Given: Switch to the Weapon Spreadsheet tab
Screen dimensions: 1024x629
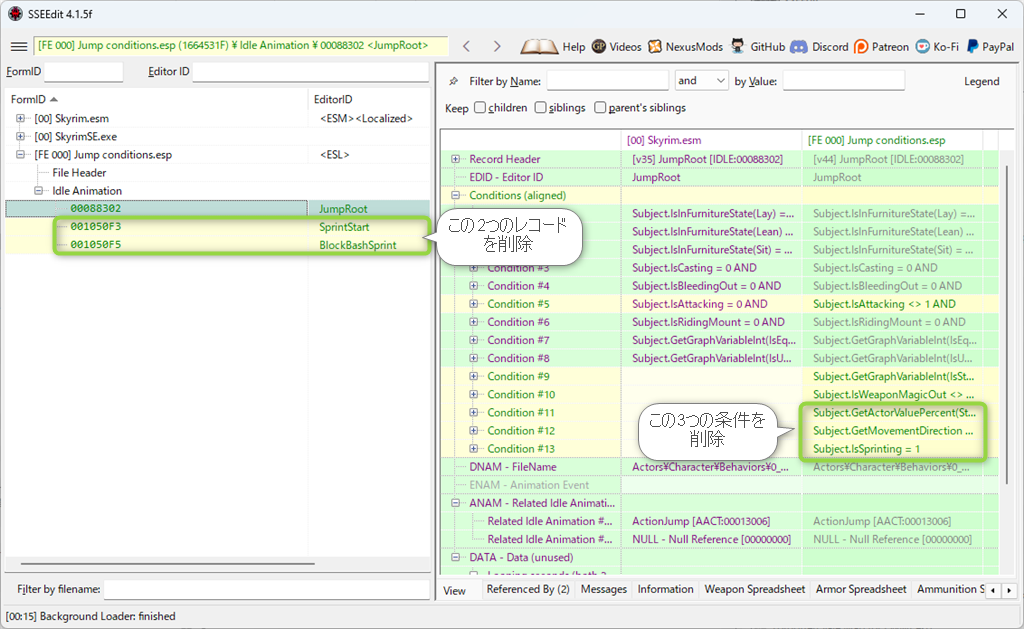Looking at the screenshot, I should 754,589.
